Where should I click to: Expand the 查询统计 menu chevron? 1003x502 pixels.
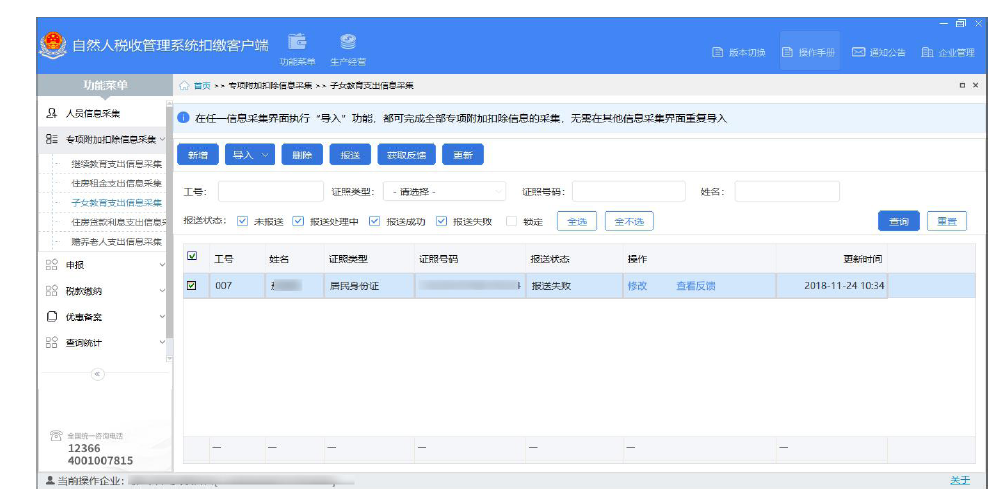pos(162,343)
